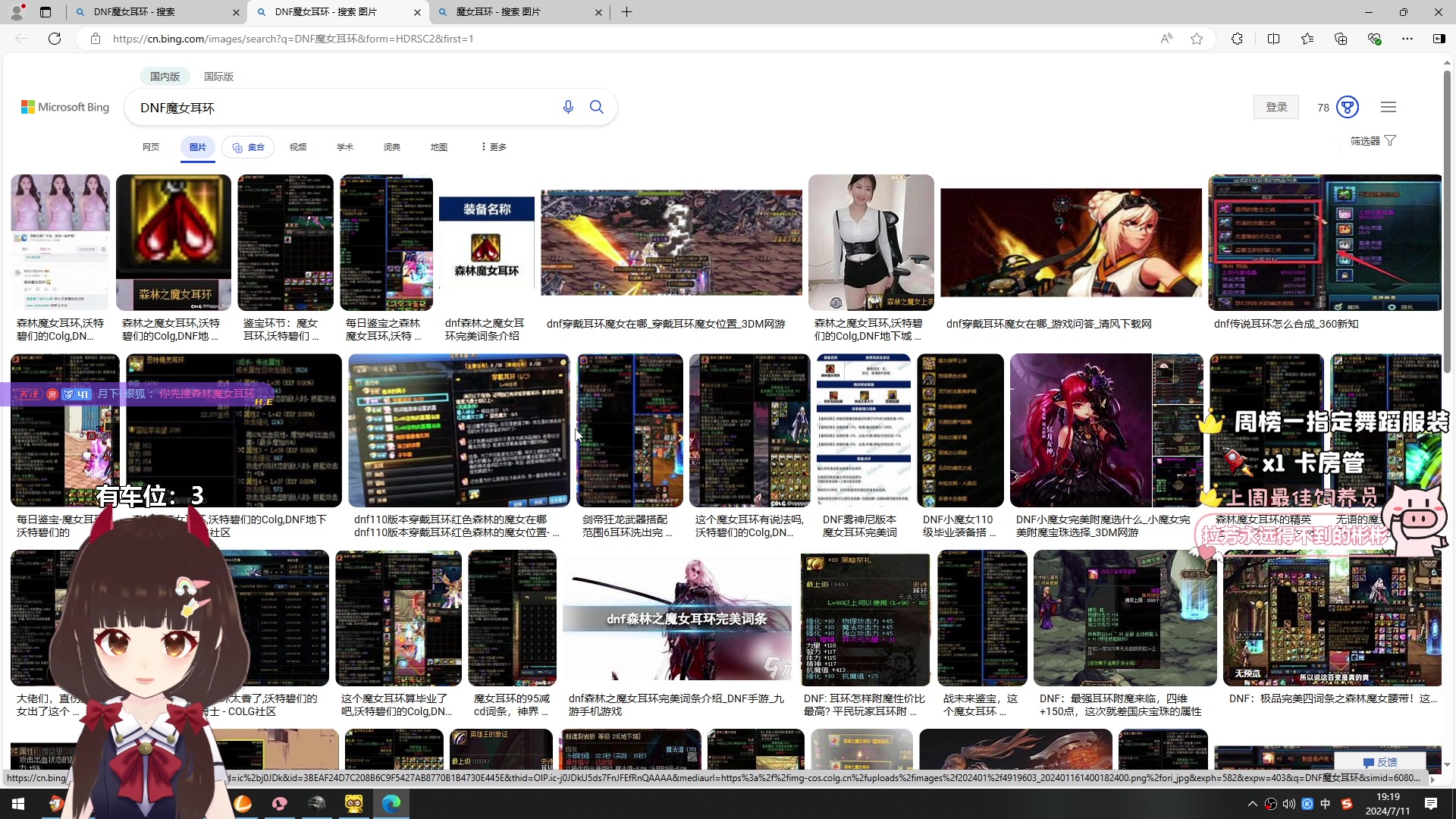Switch to the 国际版 search version
This screenshot has width=1456, height=819.
coord(218,77)
